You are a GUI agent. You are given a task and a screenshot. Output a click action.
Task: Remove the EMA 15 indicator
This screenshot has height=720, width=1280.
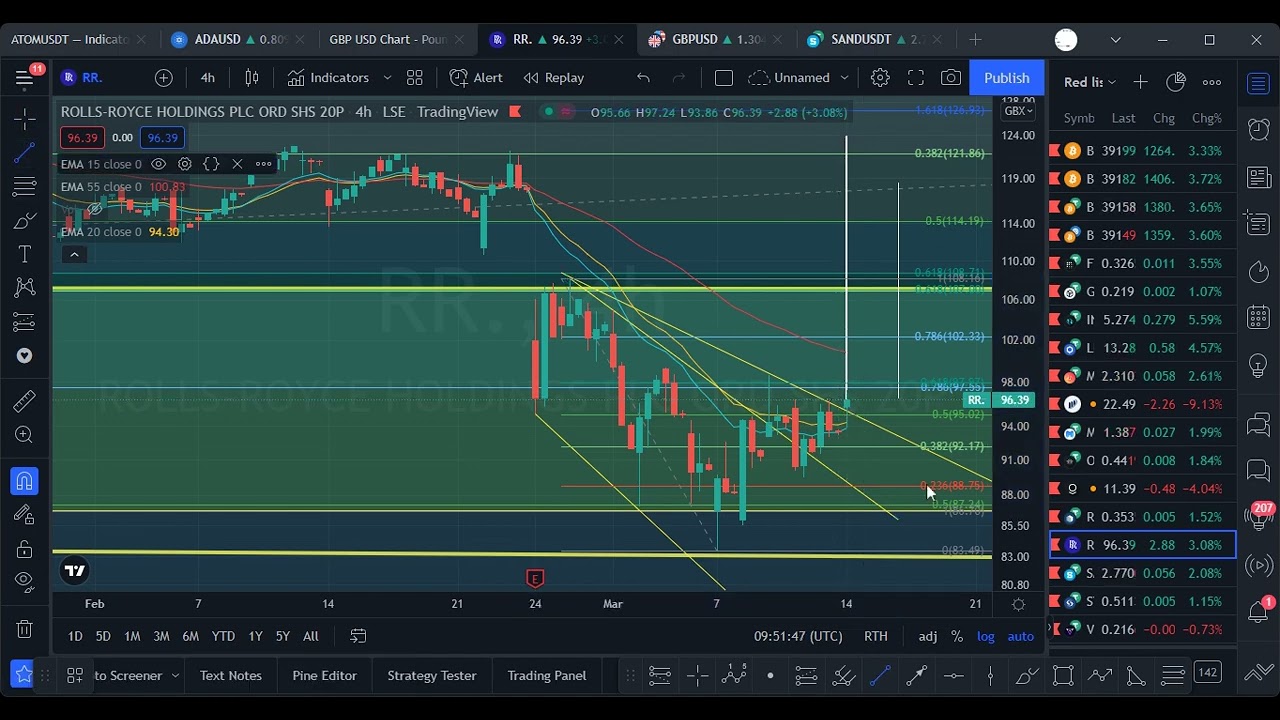tap(237, 164)
